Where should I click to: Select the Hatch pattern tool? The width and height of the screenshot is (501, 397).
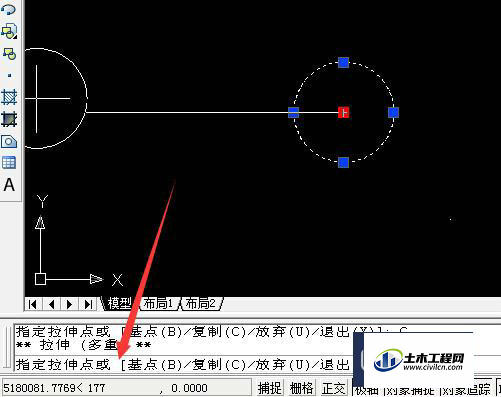point(9,97)
